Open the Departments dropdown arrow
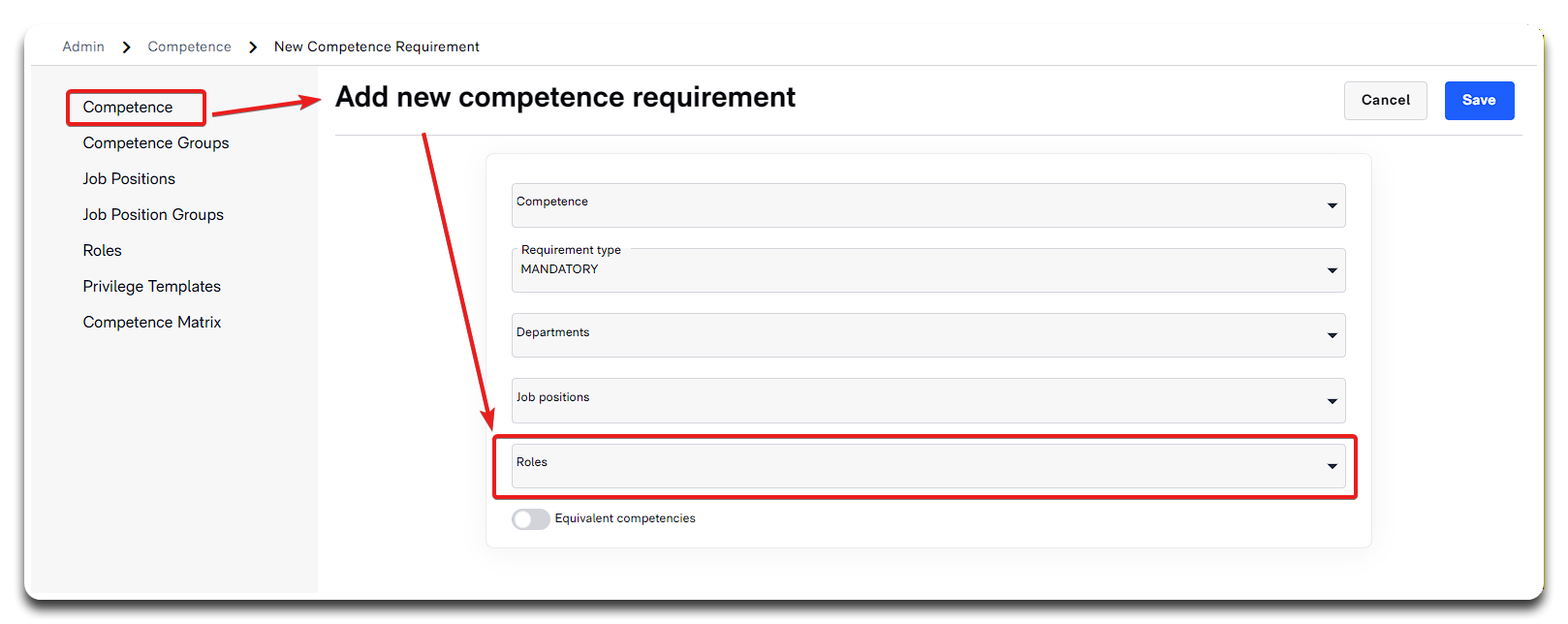The width and height of the screenshot is (1568, 624). [x=1332, y=335]
